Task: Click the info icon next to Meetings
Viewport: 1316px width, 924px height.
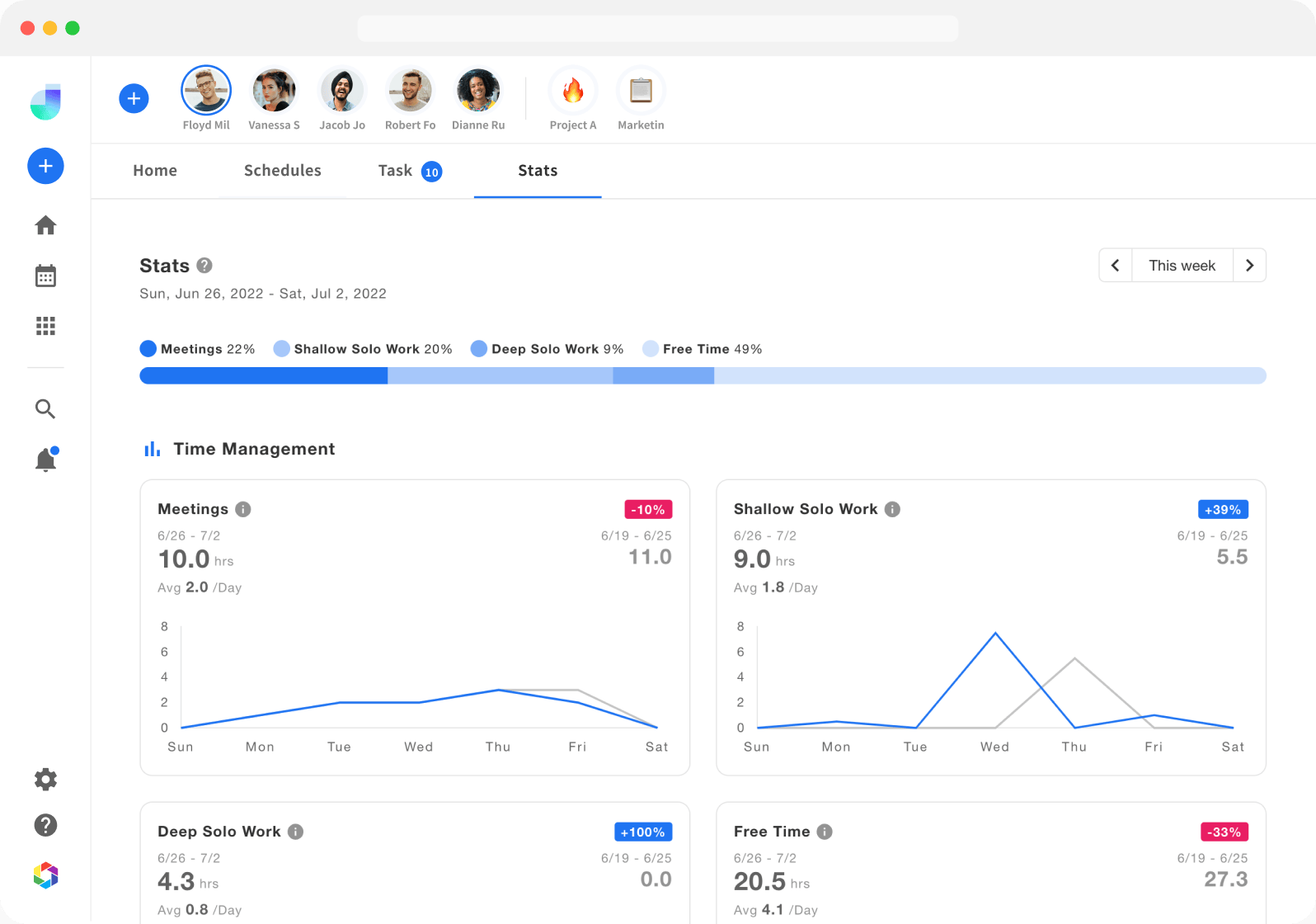Action: 243,509
